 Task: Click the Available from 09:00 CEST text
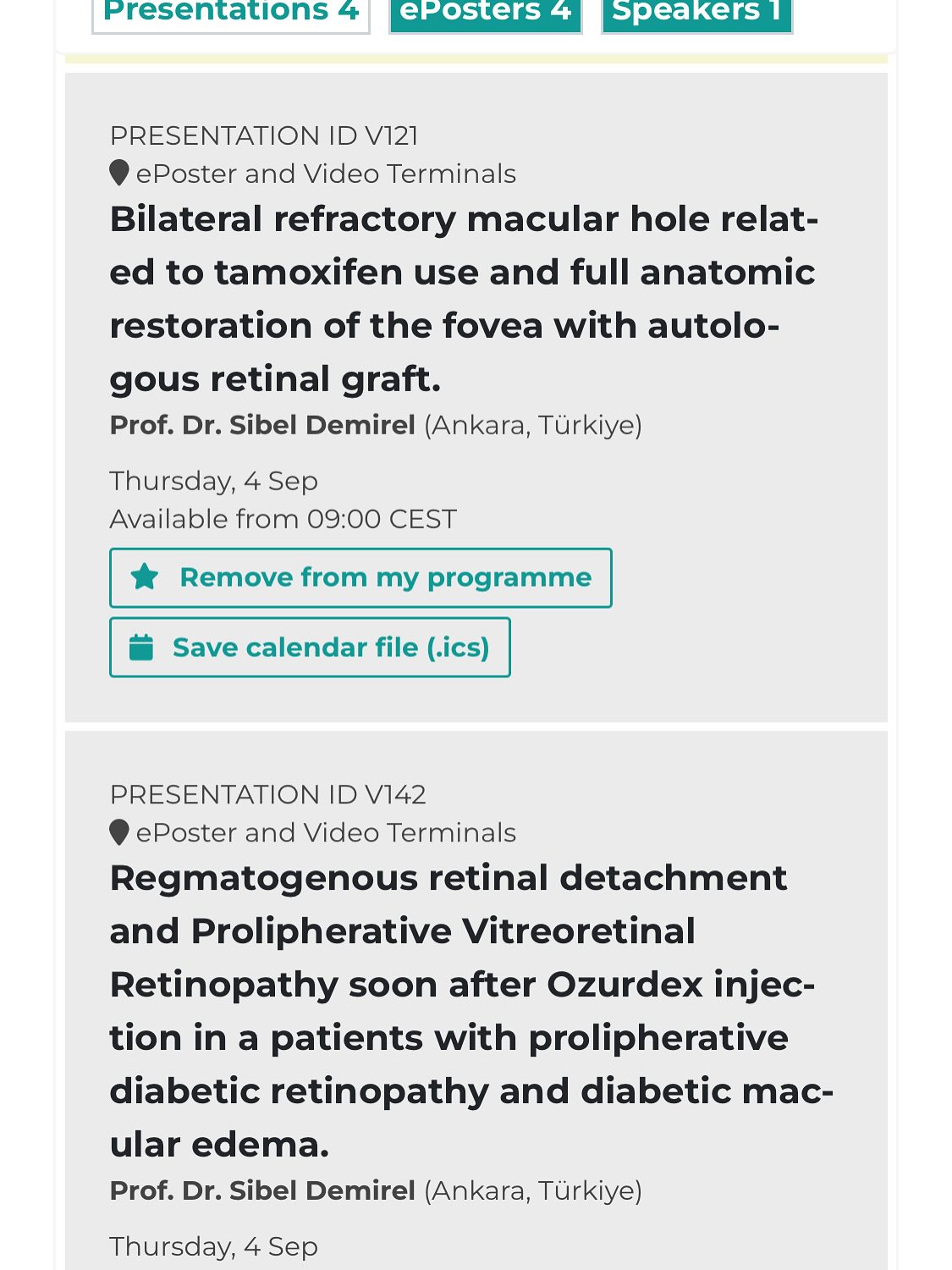pyautogui.click(x=283, y=519)
